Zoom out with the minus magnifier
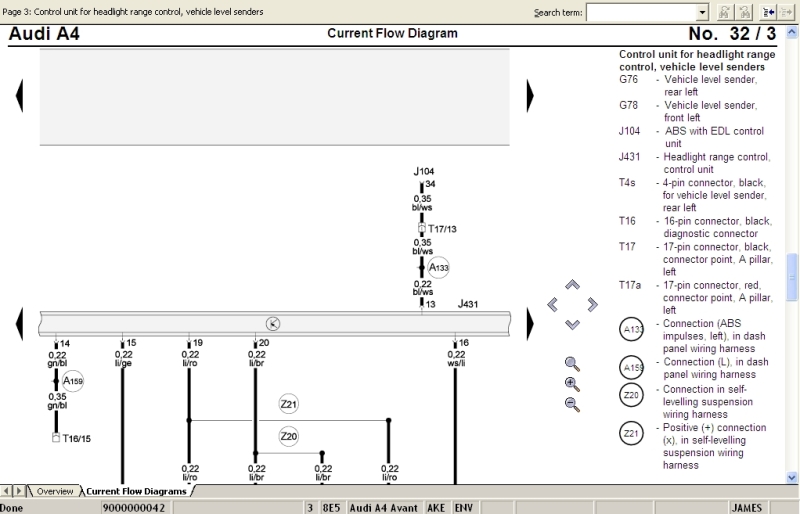Screen dimensions: 800x514 point(572,403)
